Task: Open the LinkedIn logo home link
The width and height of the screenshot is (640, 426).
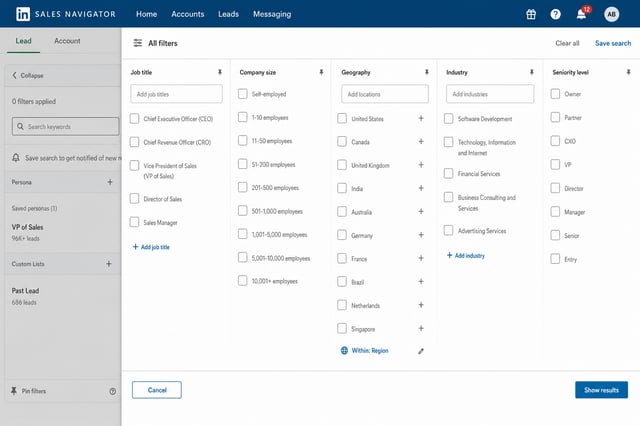Action: pyautogui.click(x=23, y=14)
